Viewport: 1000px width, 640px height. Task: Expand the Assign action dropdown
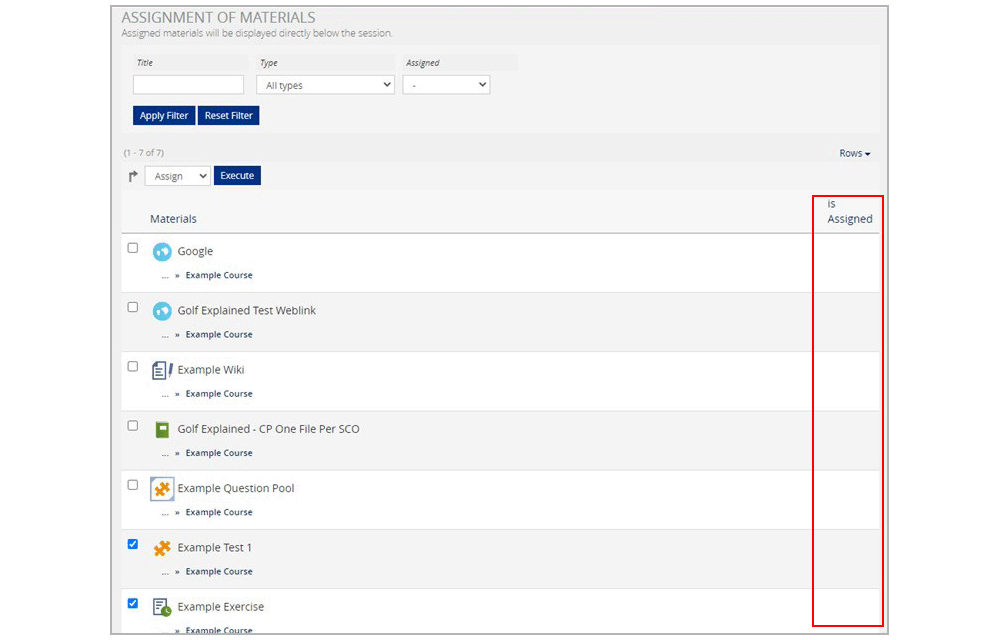point(178,176)
